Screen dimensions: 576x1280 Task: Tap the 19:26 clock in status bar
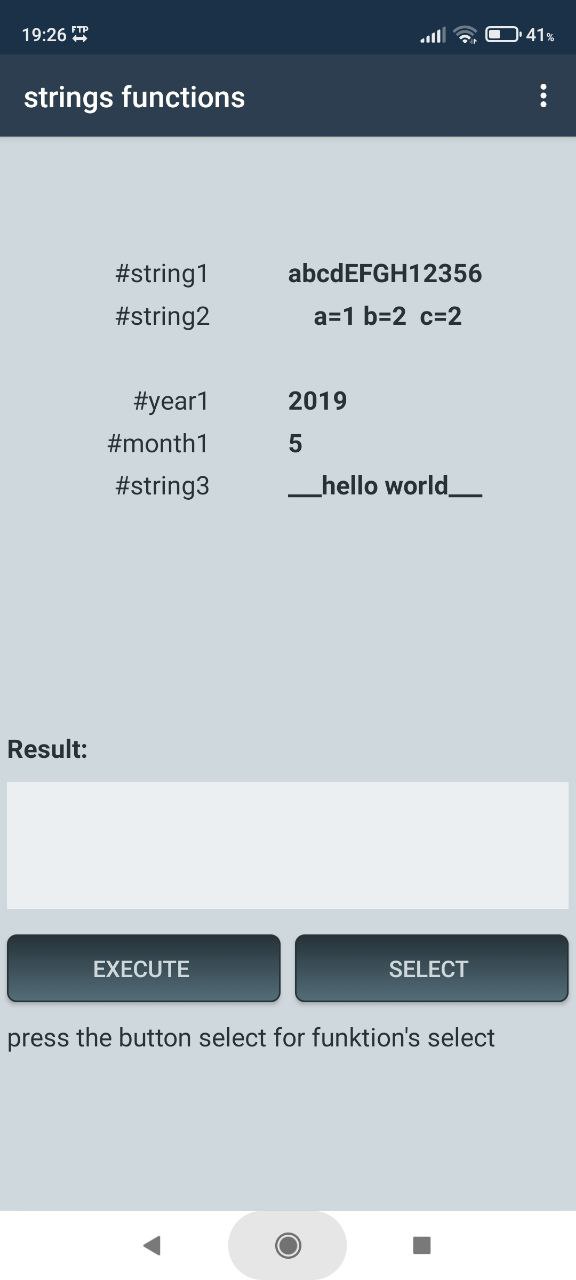point(44,35)
